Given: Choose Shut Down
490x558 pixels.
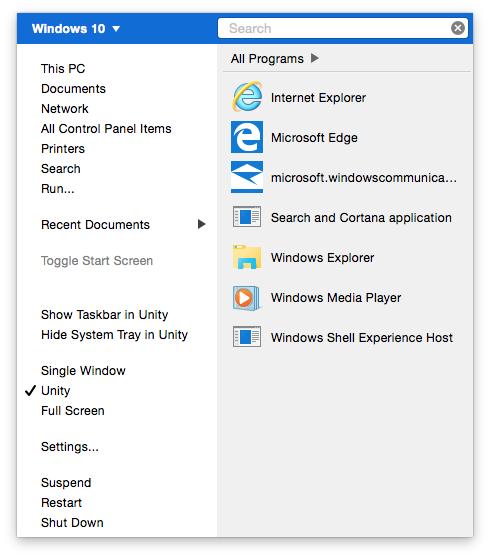Looking at the screenshot, I should (72, 523).
